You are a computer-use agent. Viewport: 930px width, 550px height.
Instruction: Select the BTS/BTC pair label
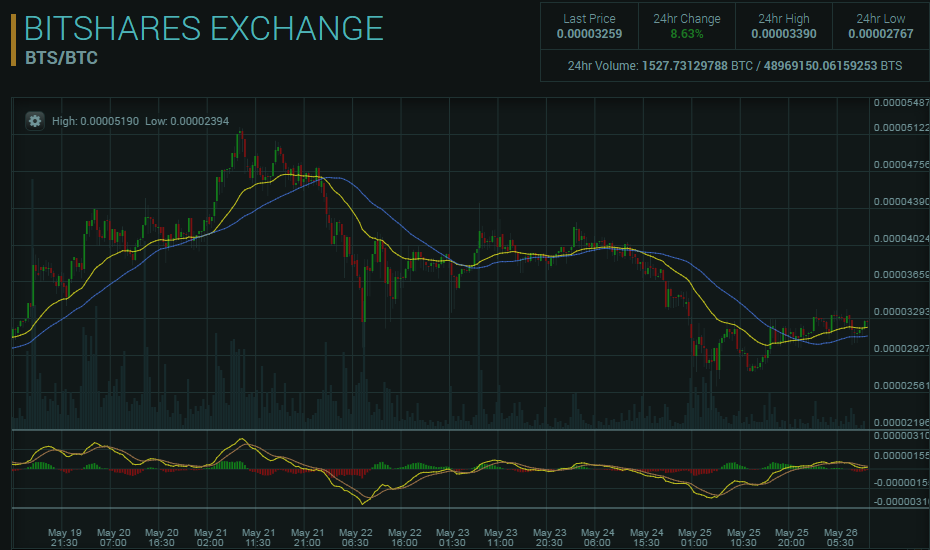[x=62, y=58]
